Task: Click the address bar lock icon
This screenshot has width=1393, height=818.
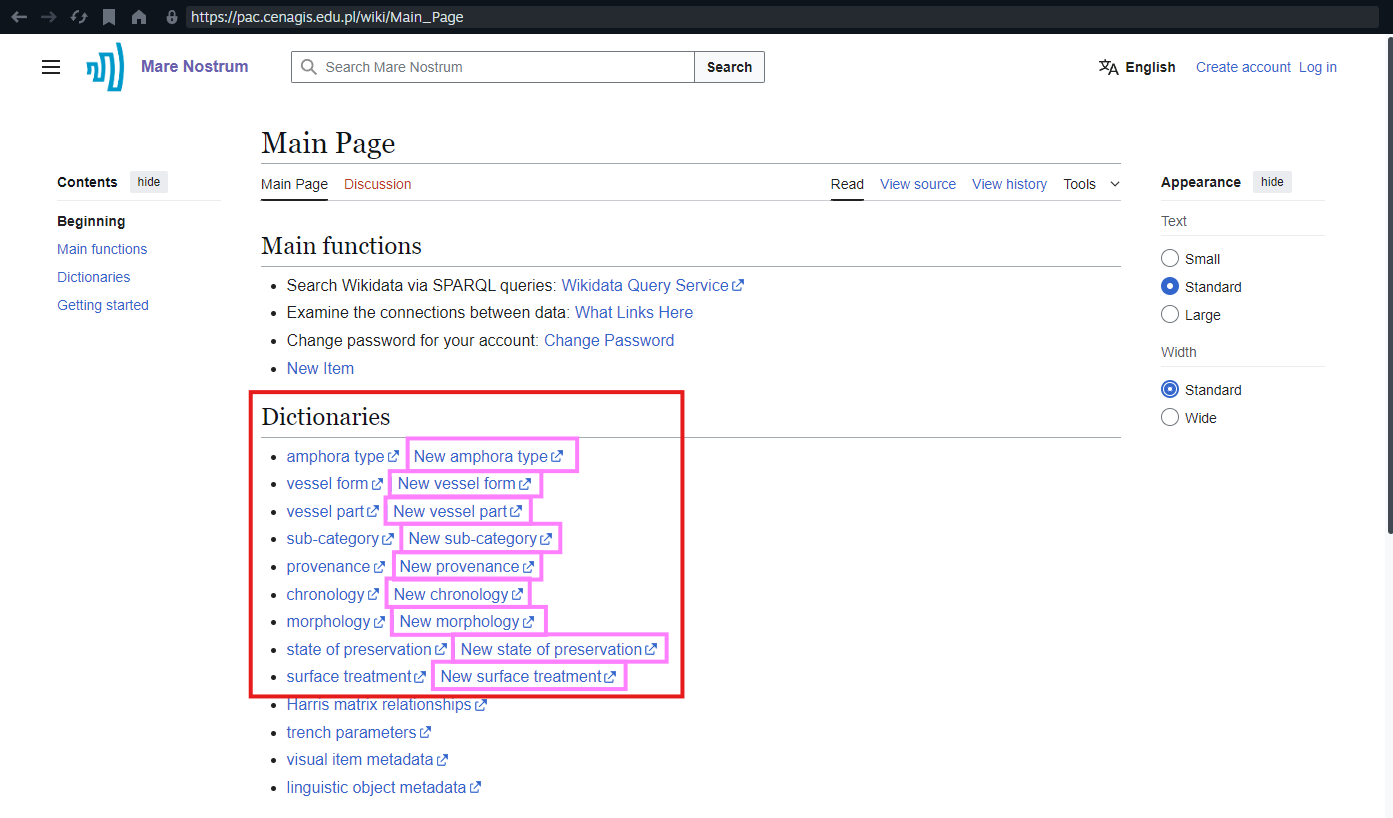Action: pos(172,17)
